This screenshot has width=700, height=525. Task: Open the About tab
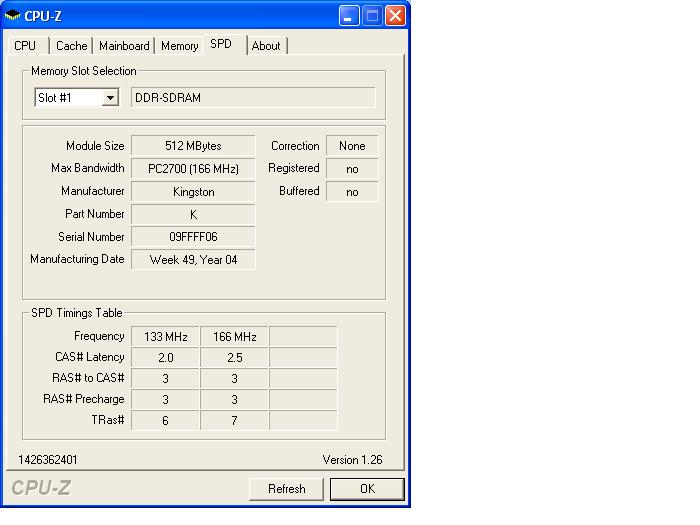[x=266, y=46]
